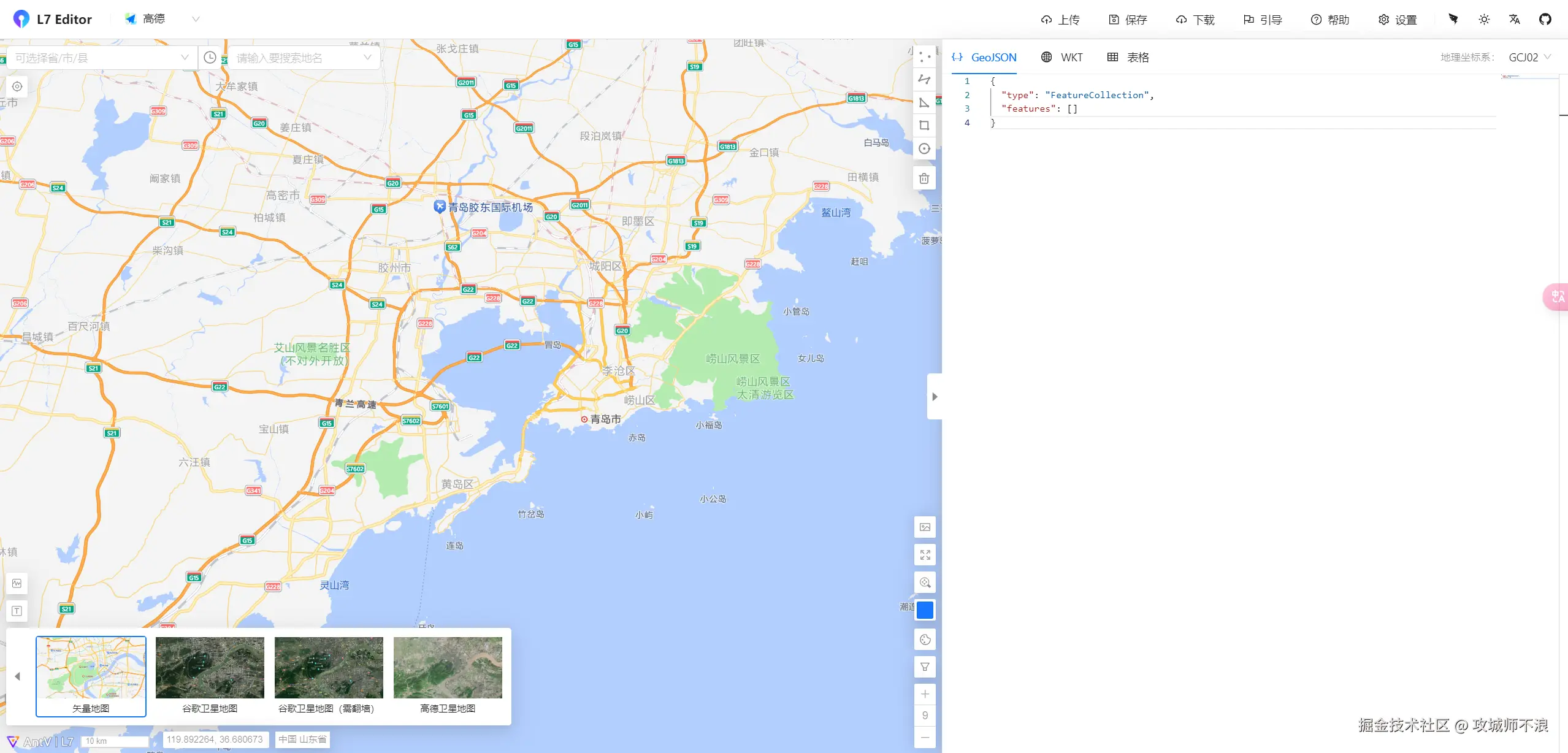Switch to the 表格 tab

tap(1128, 57)
